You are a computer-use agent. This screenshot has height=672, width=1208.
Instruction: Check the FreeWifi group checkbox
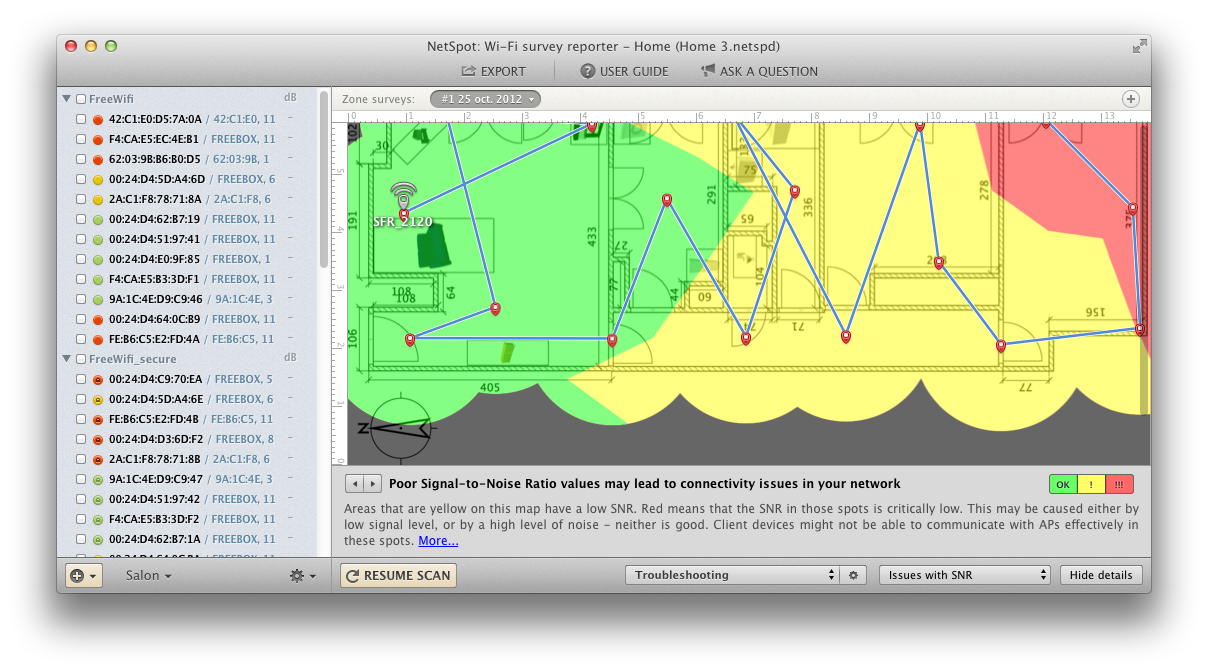coord(81,99)
